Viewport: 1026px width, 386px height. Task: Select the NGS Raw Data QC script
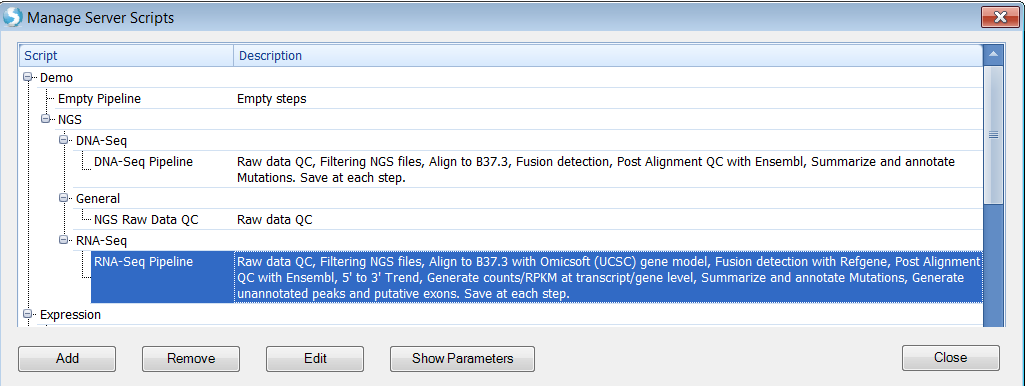pos(146,219)
